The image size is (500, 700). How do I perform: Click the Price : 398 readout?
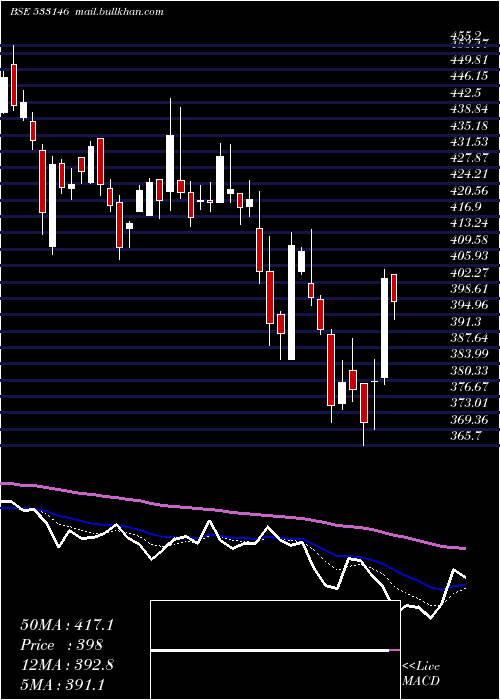(62, 645)
